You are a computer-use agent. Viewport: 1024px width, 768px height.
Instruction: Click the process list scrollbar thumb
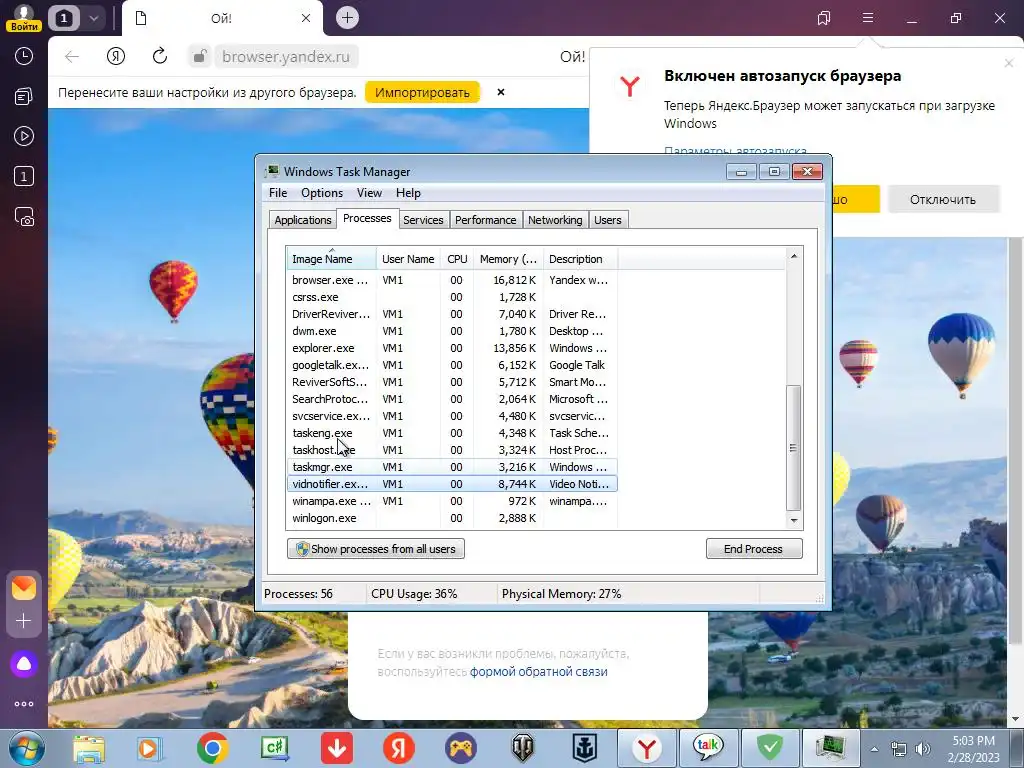click(793, 448)
